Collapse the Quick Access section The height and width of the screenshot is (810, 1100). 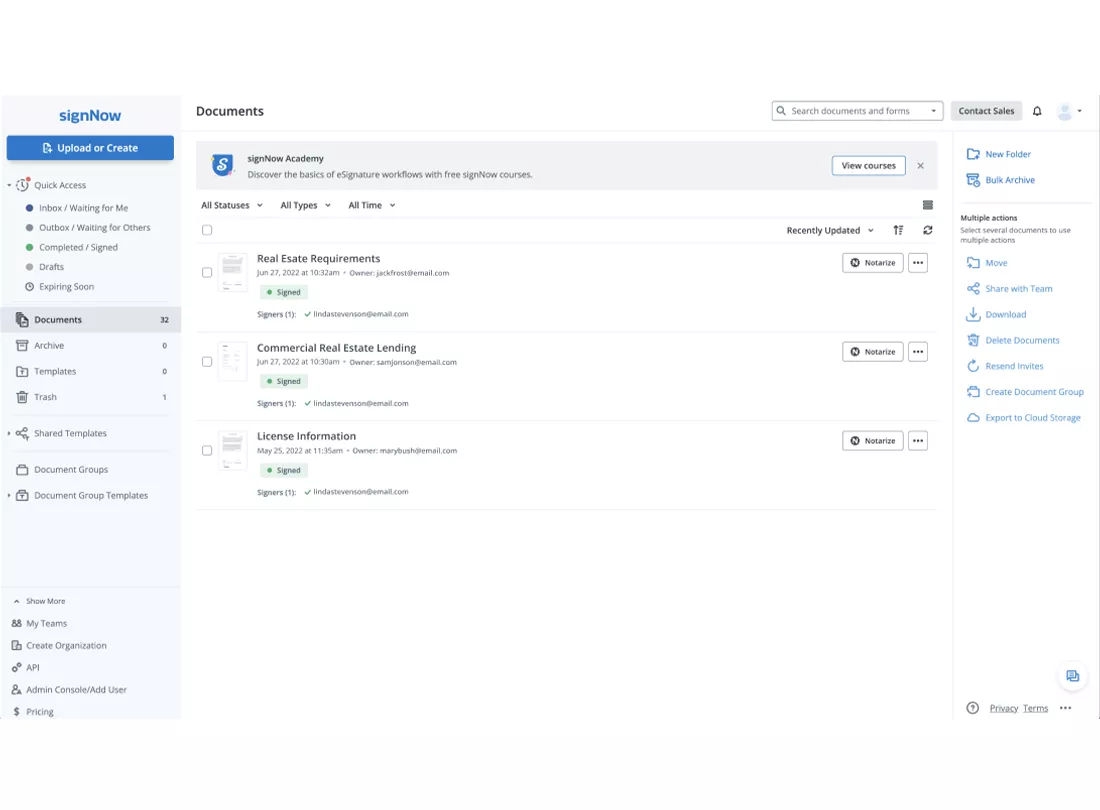coord(9,185)
